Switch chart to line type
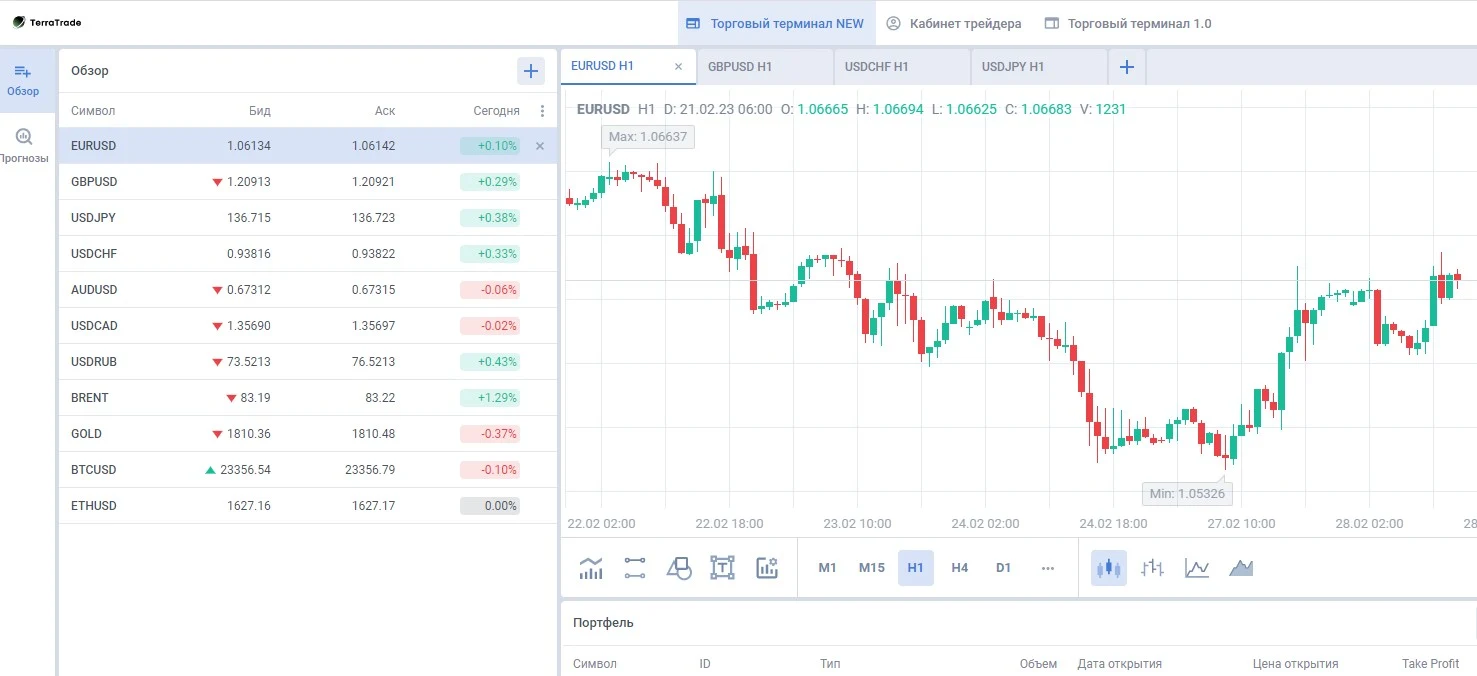 (1197, 568)
